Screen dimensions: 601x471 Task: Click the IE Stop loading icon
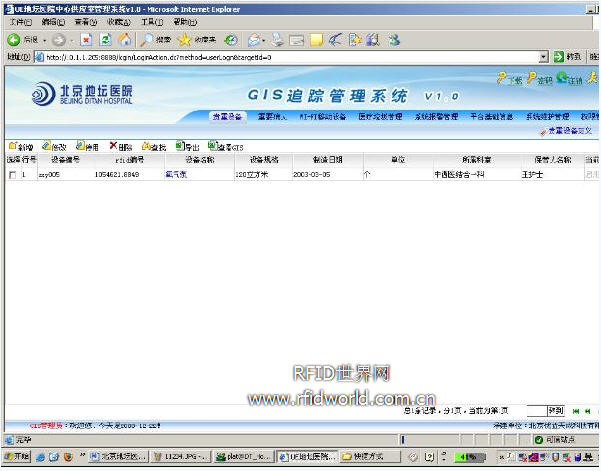point(87,40)
